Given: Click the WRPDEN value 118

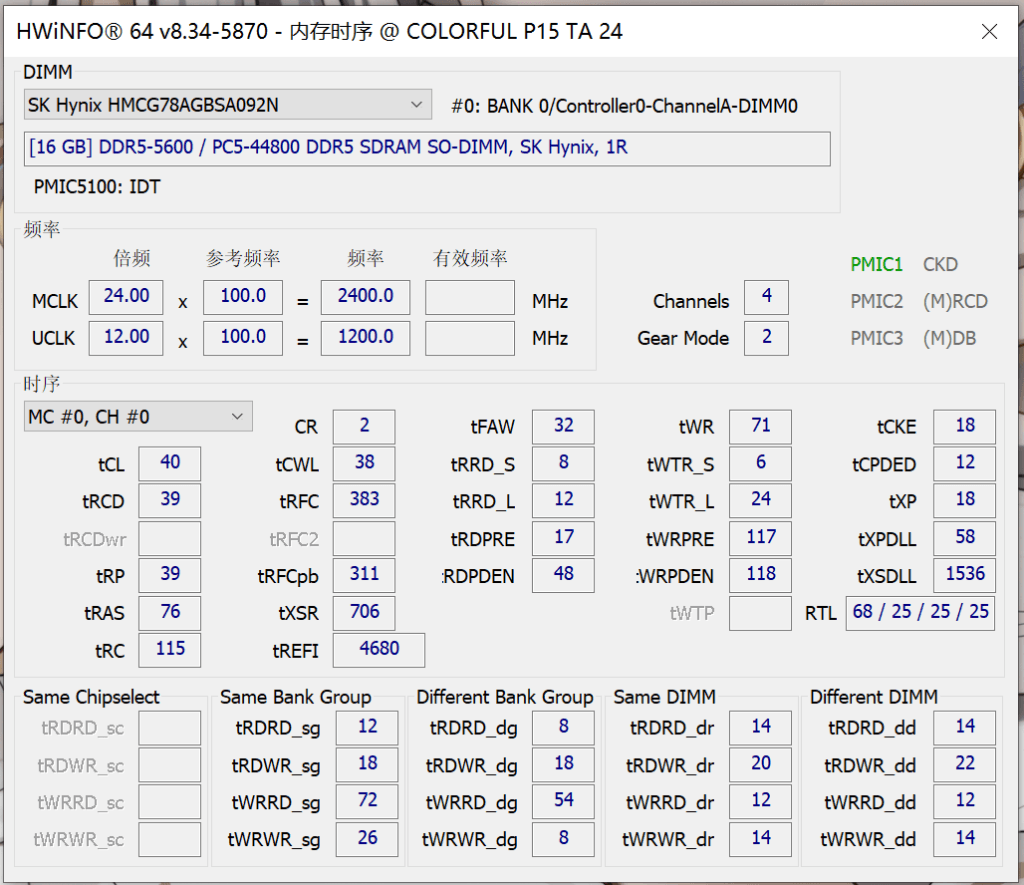Looking at the screenshot, I should tap(761, 575).
